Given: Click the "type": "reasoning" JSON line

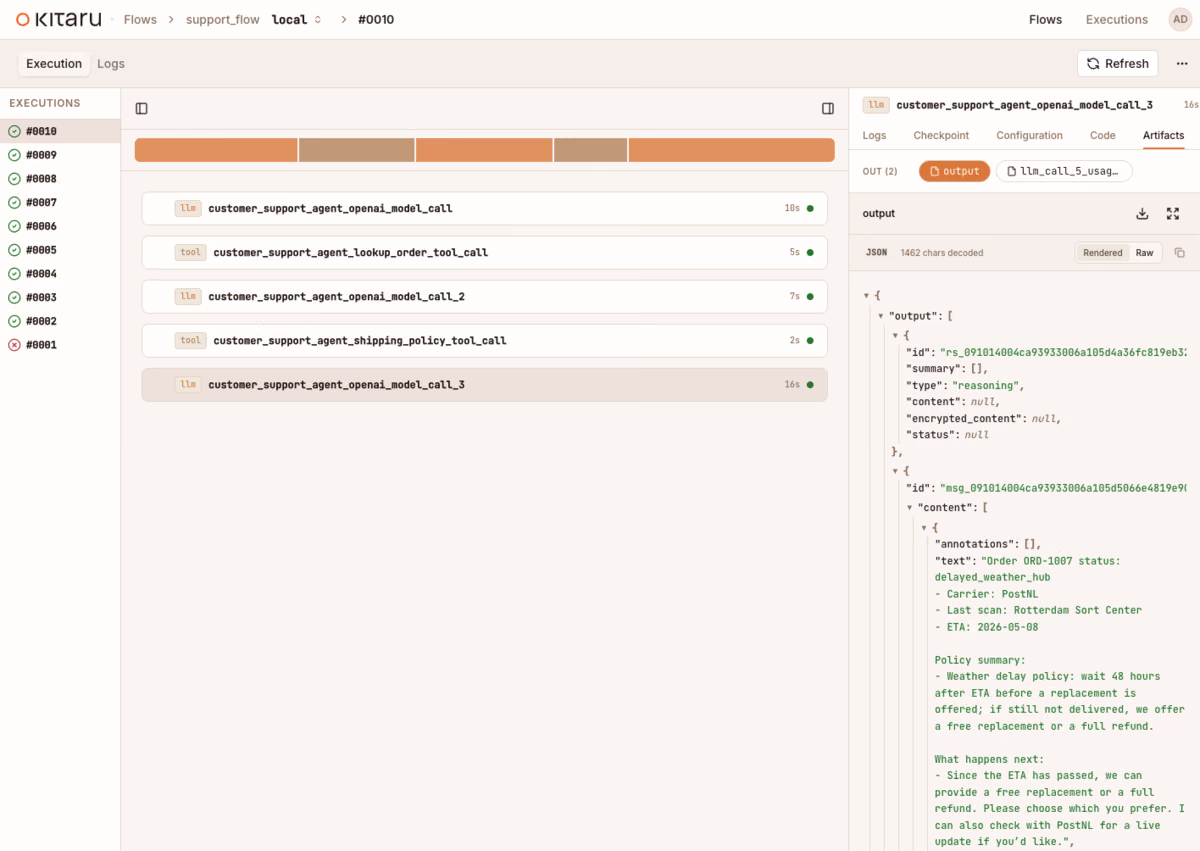Looking at the screenshot, I should pos(965,385).
